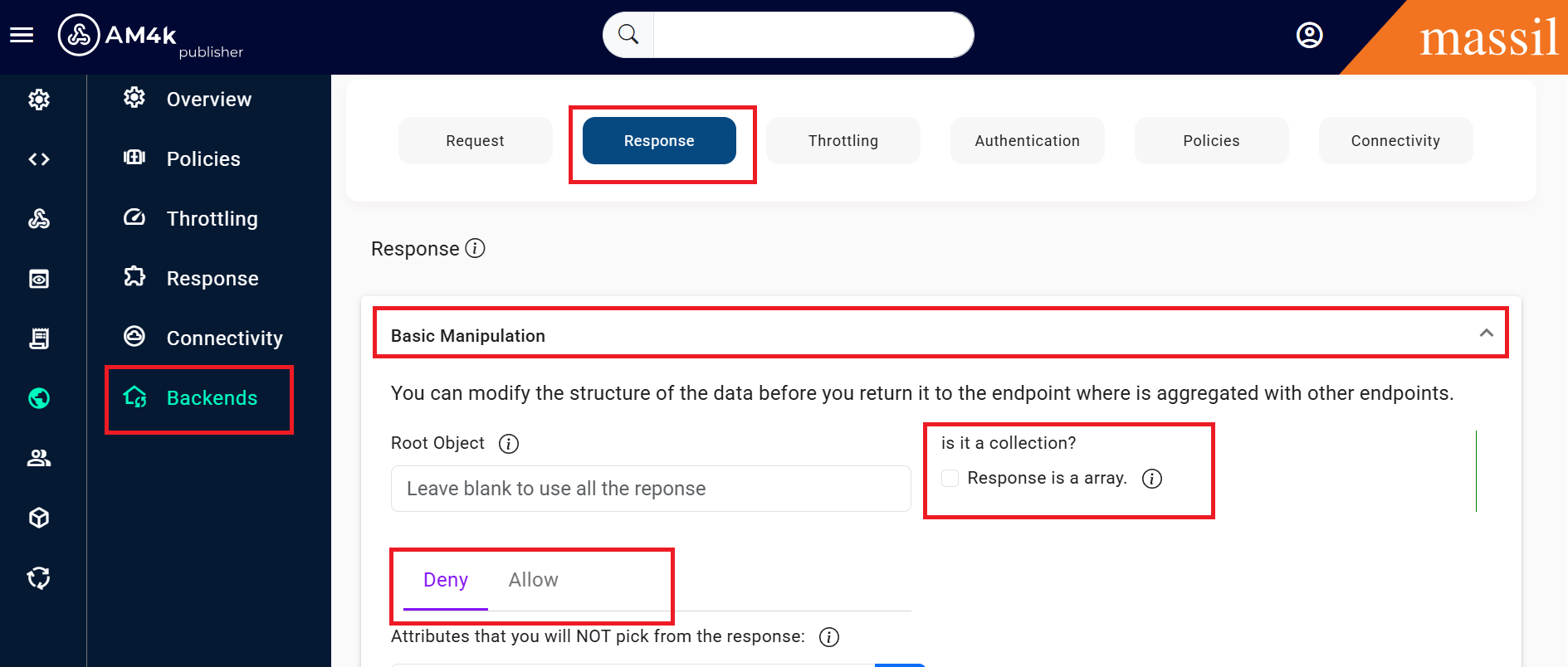Open the hamburger menu in the top-left corner
The height and width of the screenshot is (667, 1568).
pos(22,35)
